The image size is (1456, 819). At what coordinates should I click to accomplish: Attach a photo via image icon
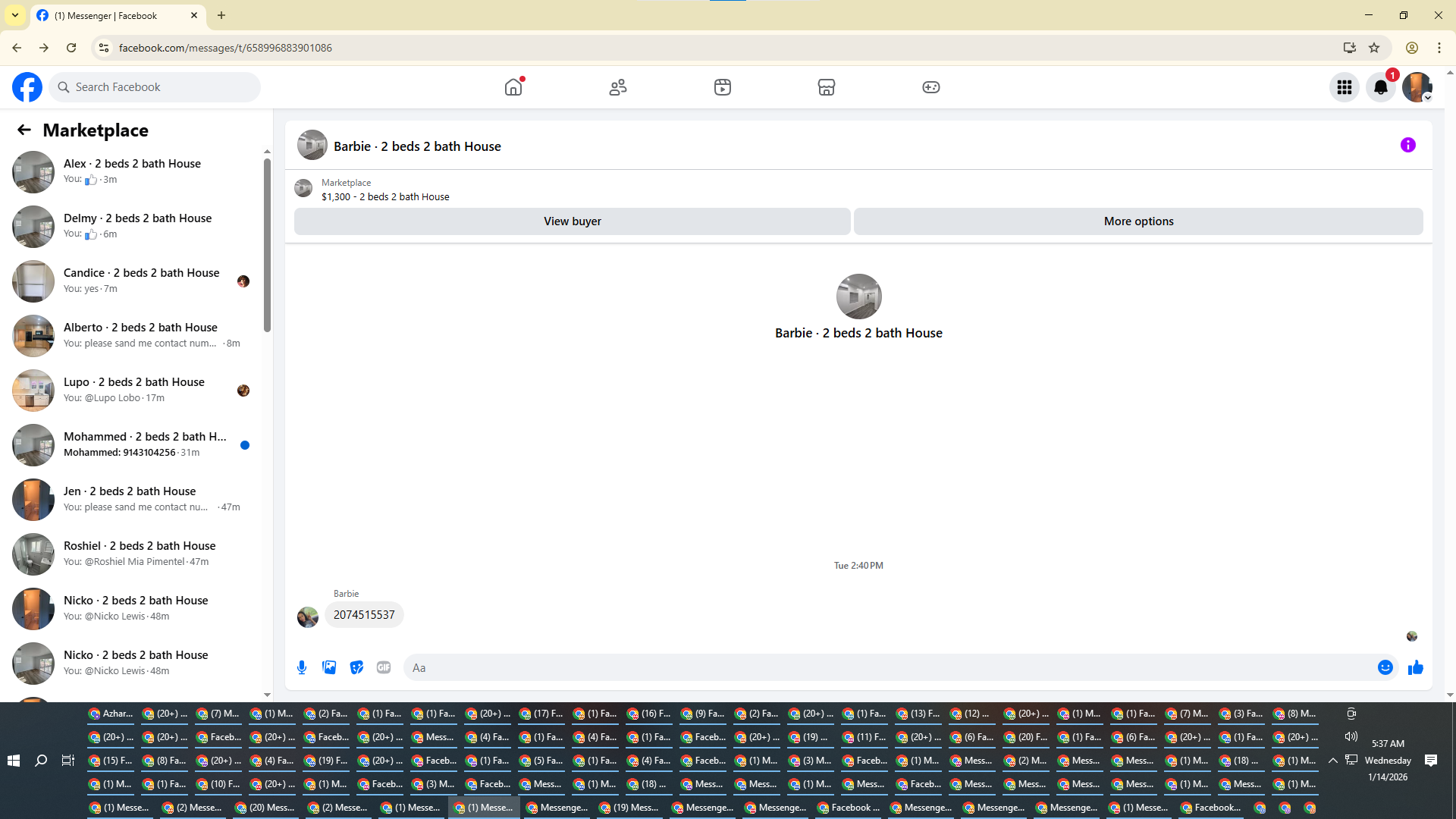[x=329, y=667]
